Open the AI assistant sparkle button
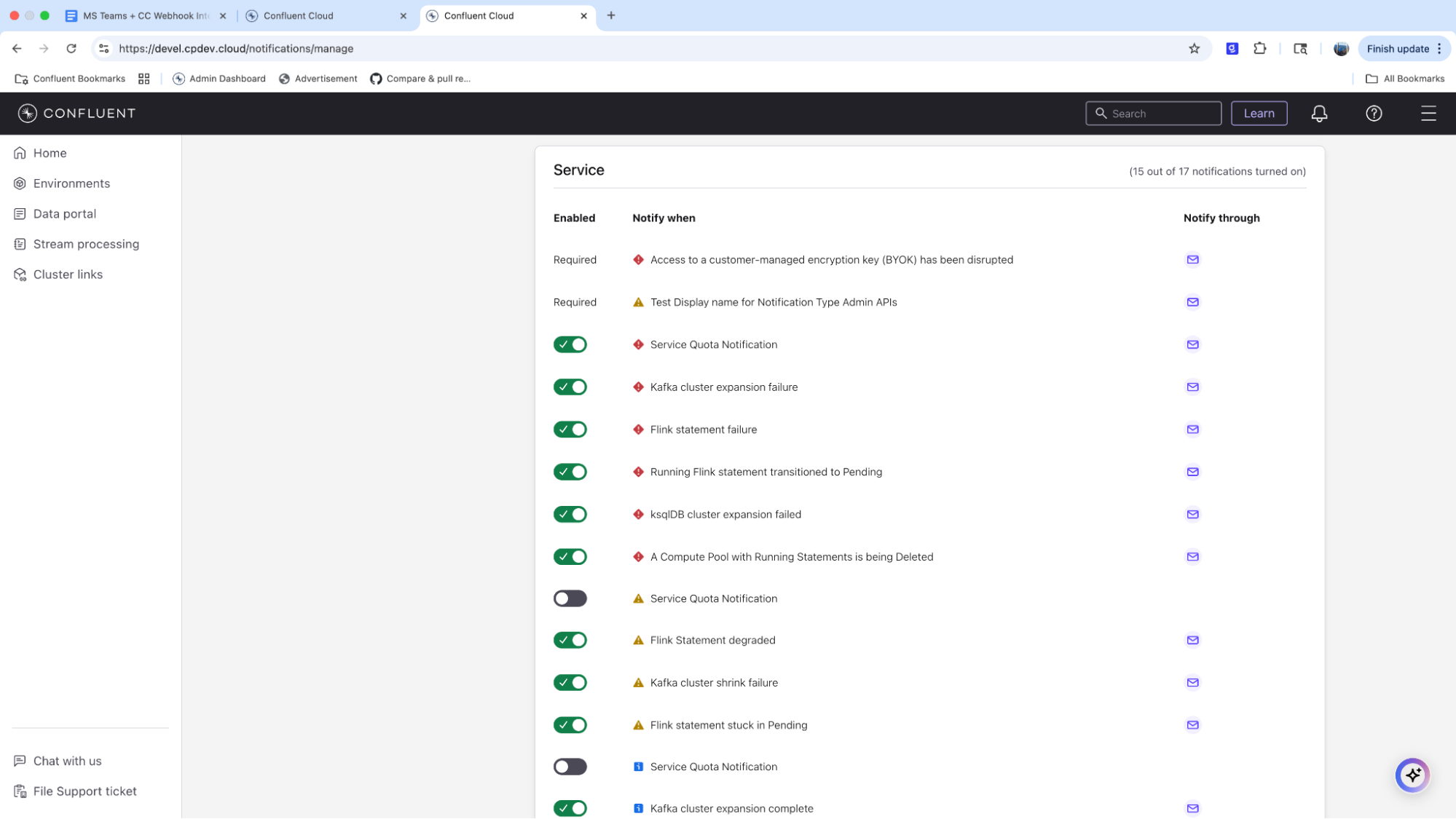1456x819 pixels. point(1412,775)
